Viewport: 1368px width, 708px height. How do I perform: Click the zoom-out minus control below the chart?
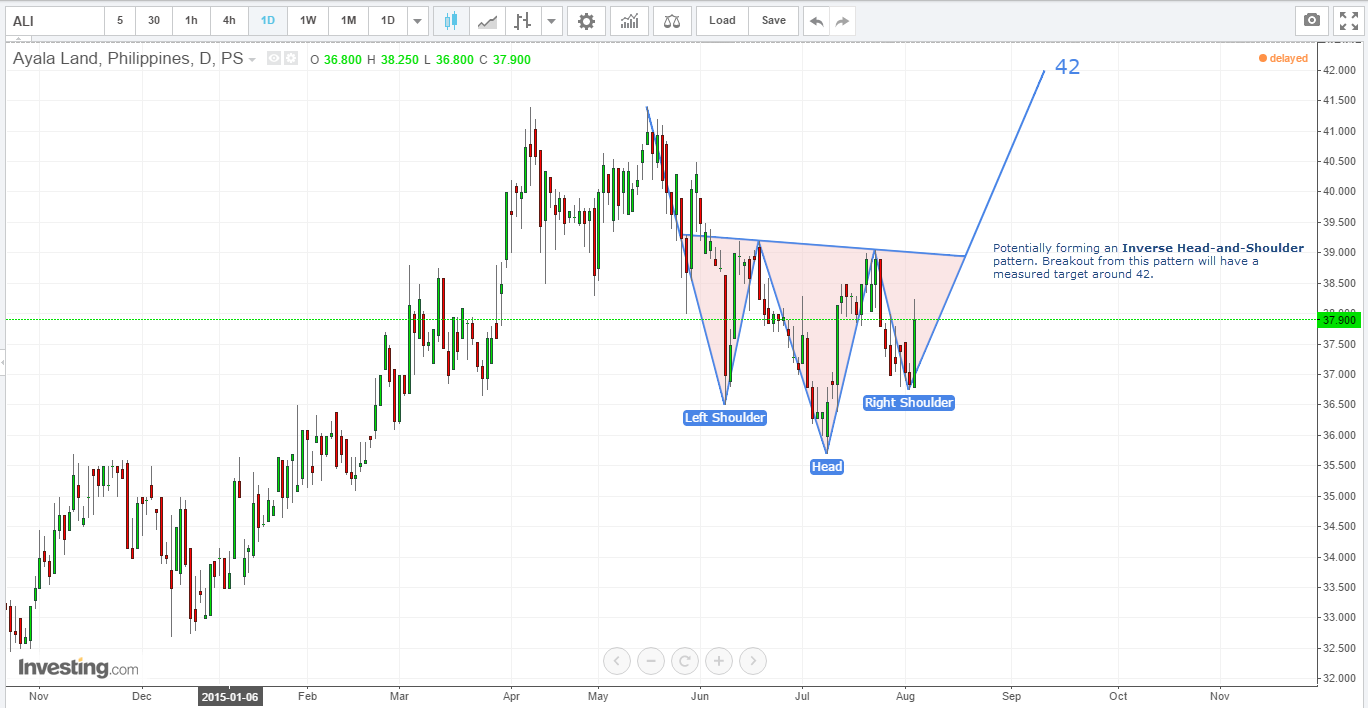coord(651,661)
